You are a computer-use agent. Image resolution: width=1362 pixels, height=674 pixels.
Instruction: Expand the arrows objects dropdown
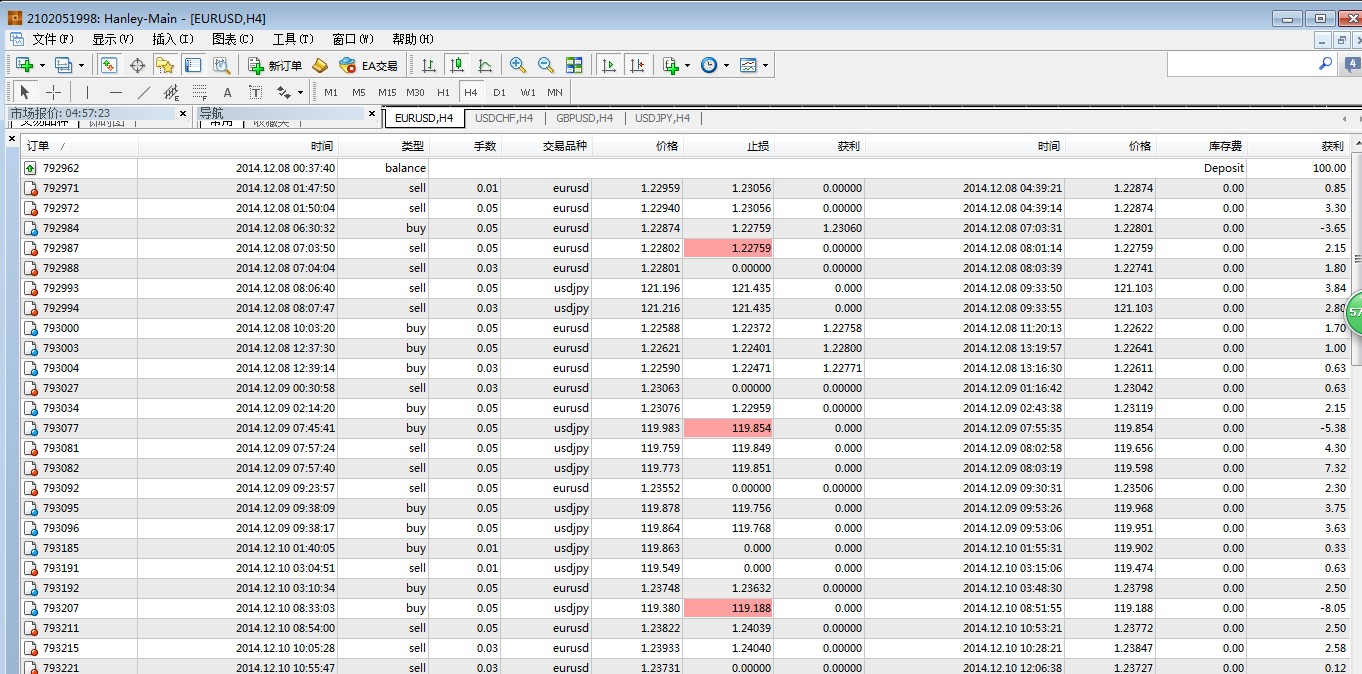click(x=300, y=92)
